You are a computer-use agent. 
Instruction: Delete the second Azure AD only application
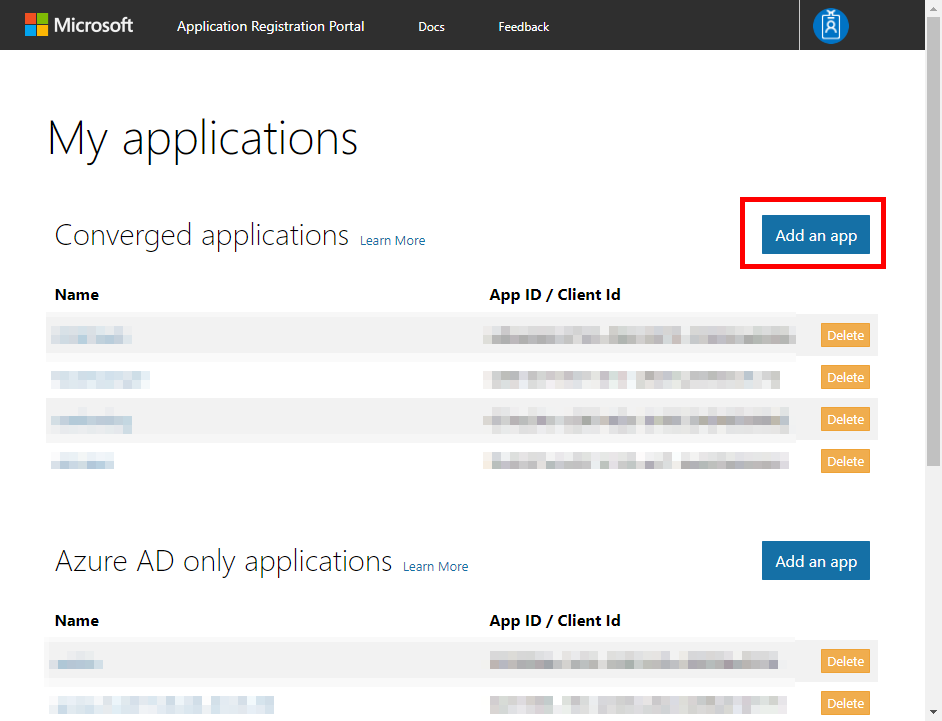click(x=845, y=703)
